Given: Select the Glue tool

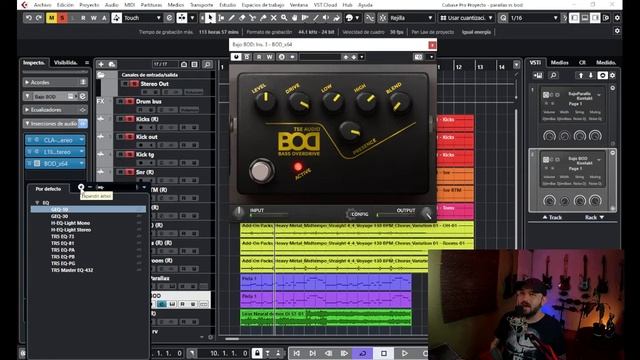Looking at the screenshot, I should (x=263, y=18).
